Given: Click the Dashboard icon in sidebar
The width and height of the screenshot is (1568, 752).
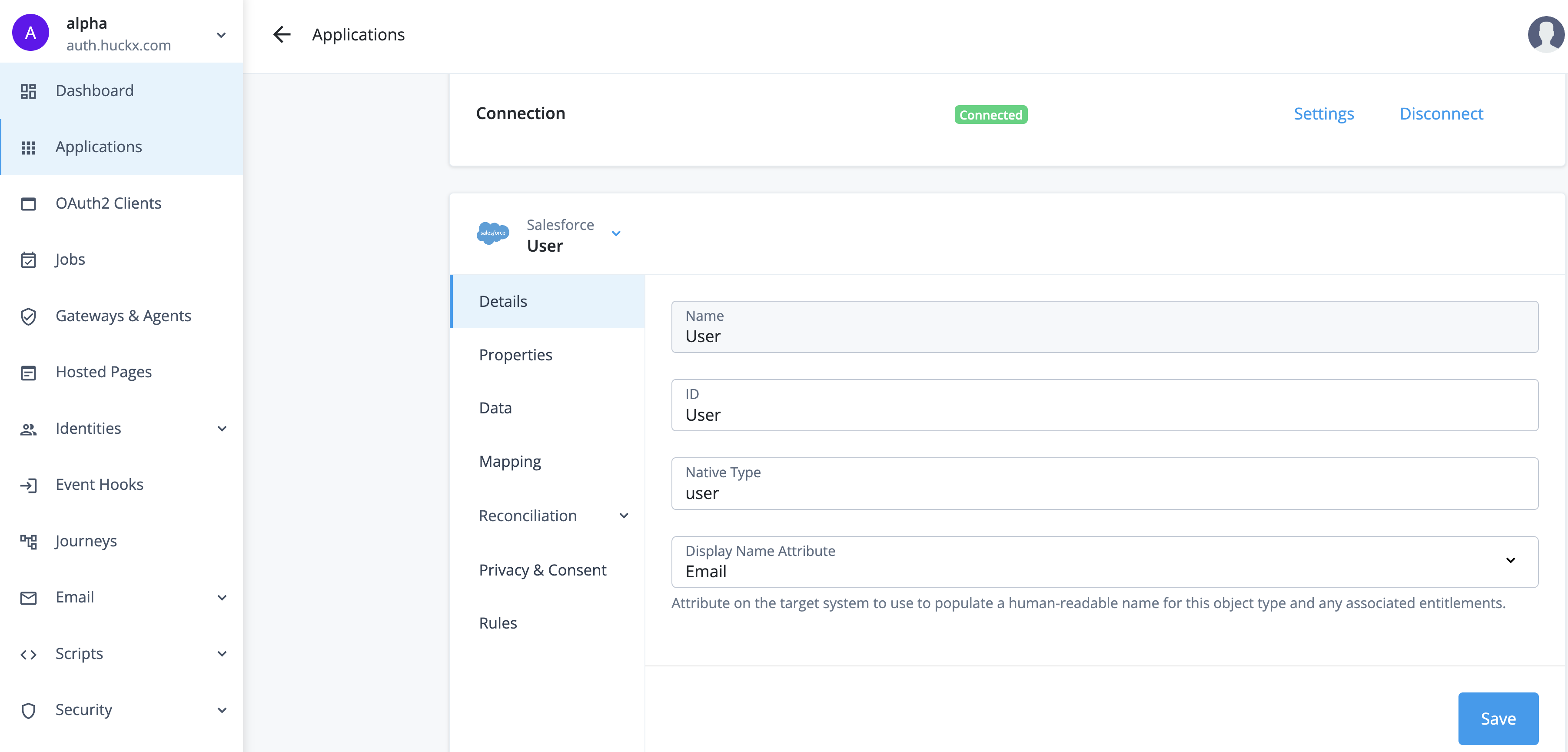Looking at the screenshot, I should click(x=27, y=90).
